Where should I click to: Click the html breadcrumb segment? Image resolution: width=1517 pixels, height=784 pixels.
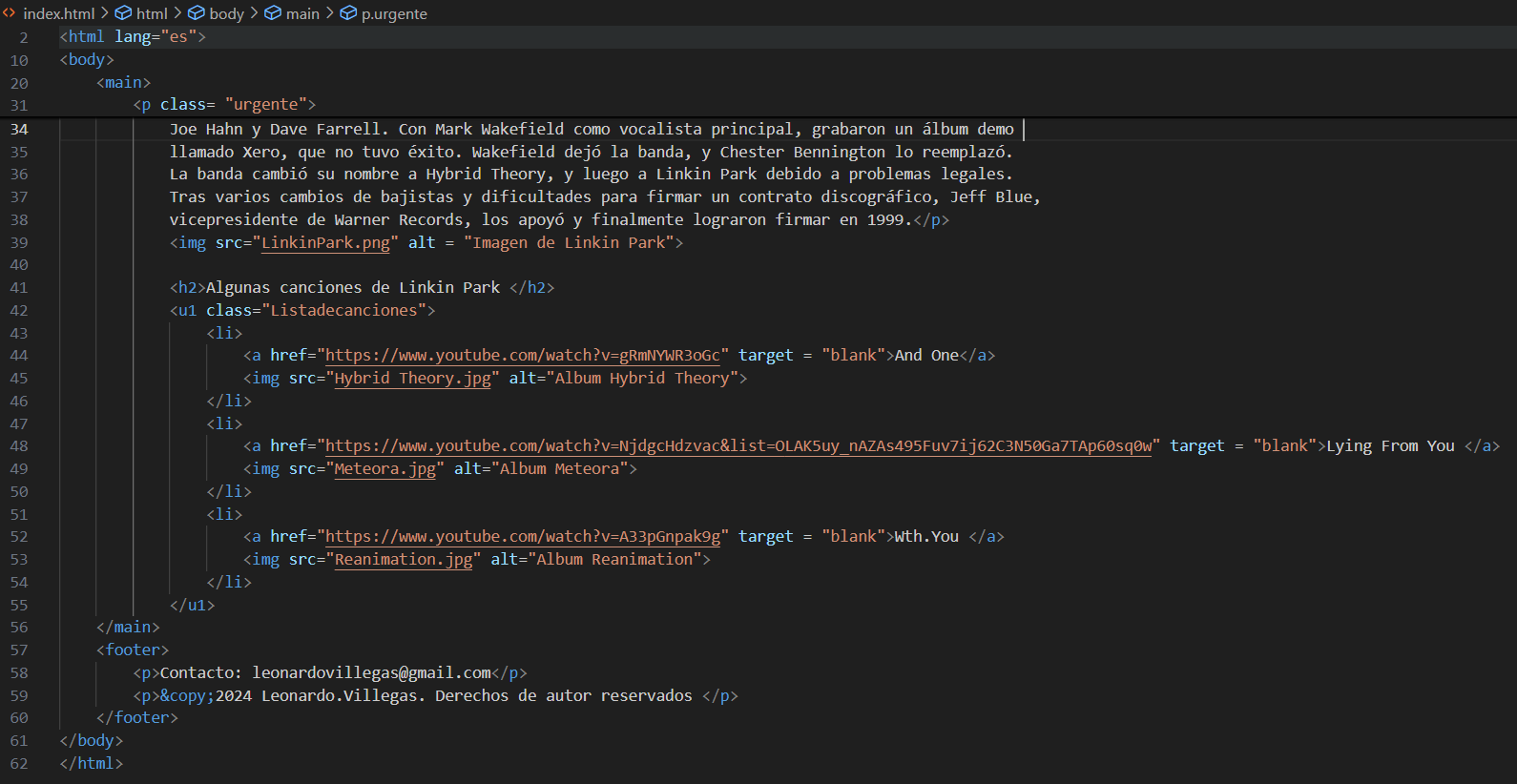pyautogui.click(x=152, y=13)
